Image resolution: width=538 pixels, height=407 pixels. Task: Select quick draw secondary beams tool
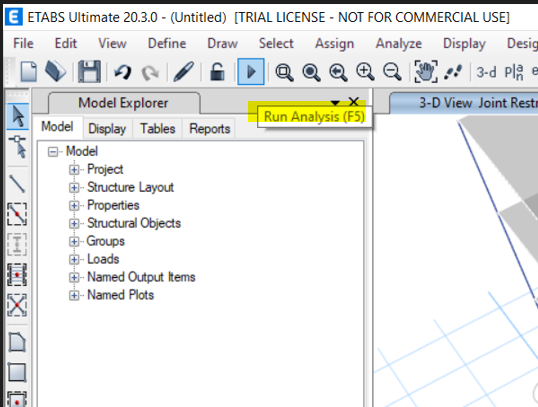point(17,274)
